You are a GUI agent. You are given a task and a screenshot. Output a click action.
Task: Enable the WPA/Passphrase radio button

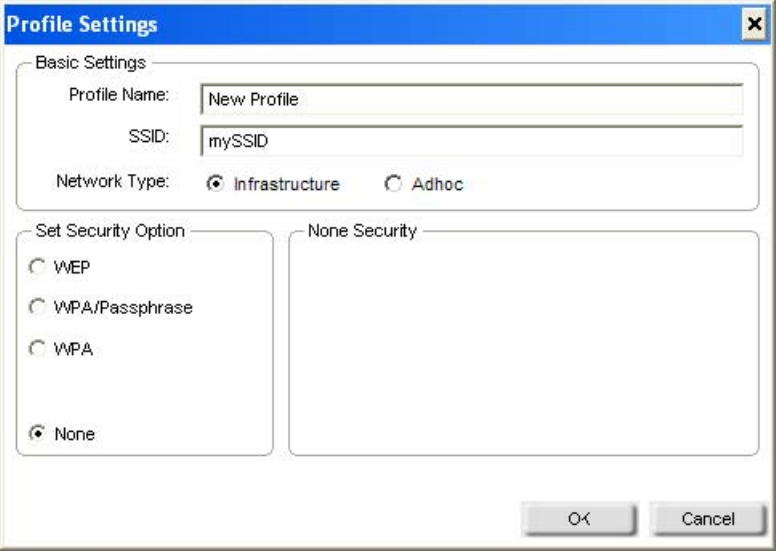coord(38,308)
